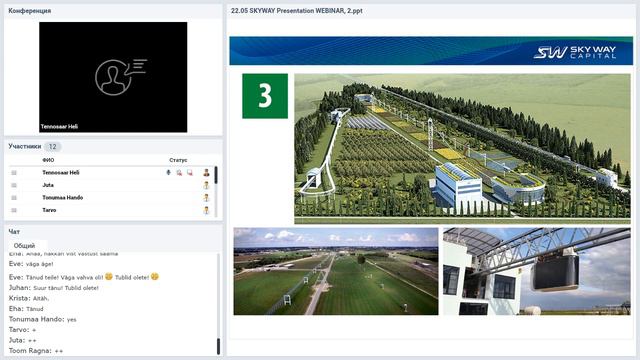Select participant name Tennosaar Heli in list

coord(61,173)
